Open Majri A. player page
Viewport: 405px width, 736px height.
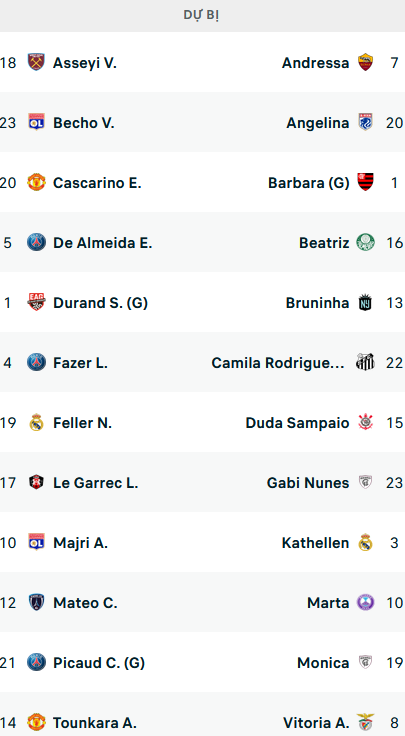pos(80,543)
